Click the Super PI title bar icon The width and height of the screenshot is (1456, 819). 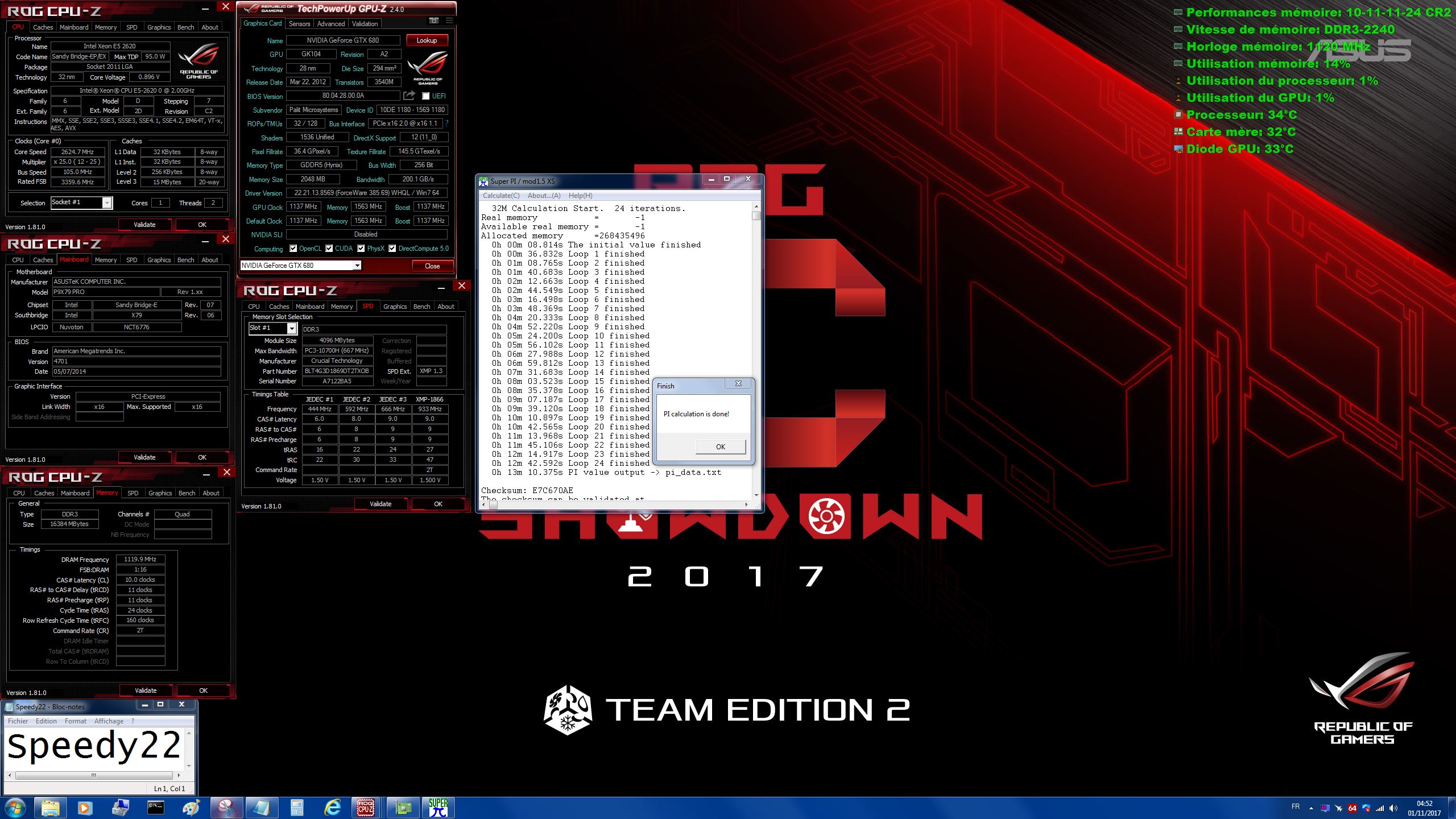pos(484,181)
